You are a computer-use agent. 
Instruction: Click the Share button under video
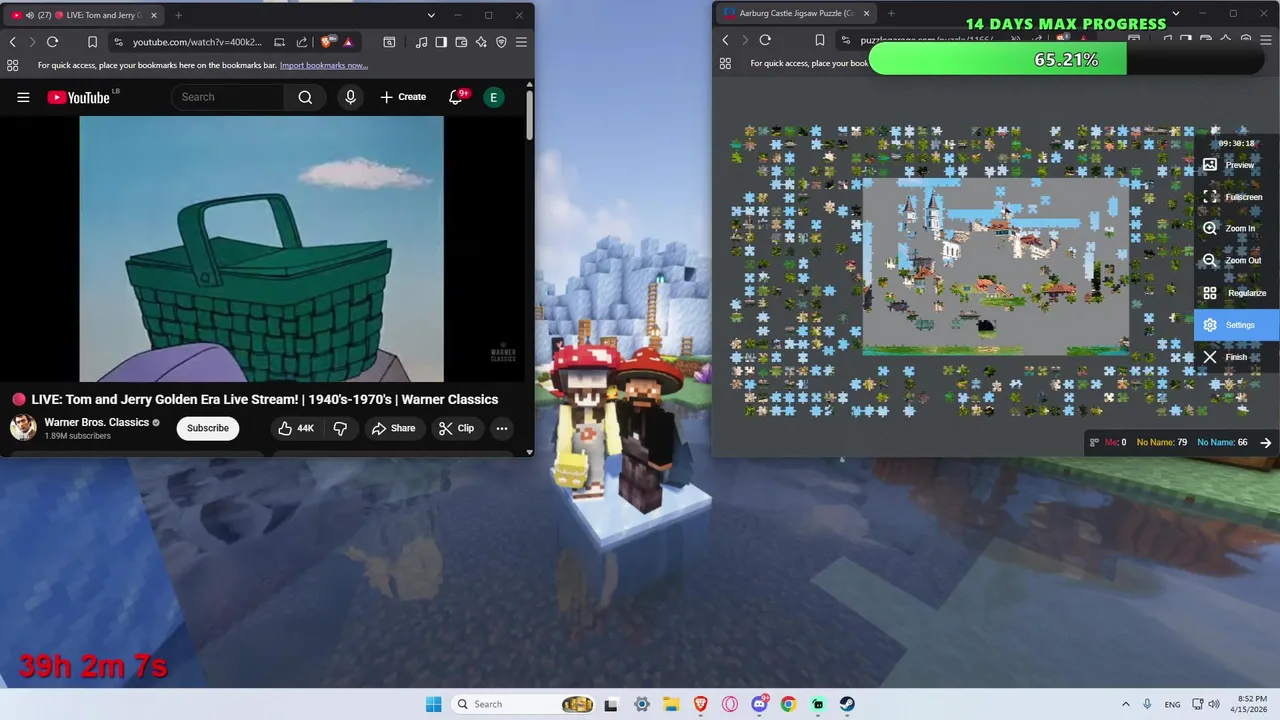(x=393, y=428)
